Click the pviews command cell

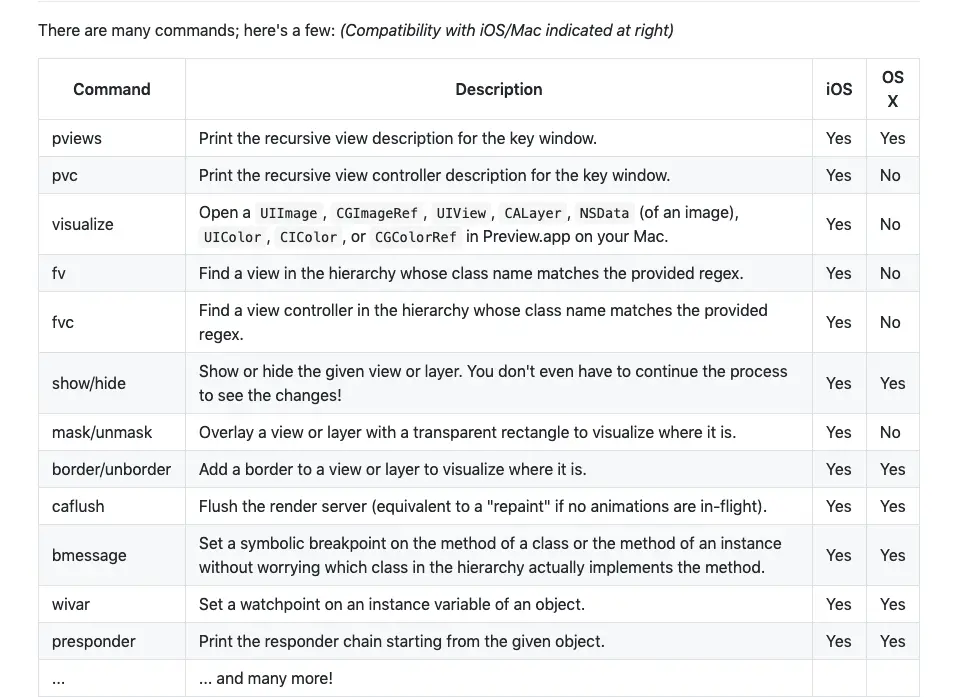(x=77, y=138)
